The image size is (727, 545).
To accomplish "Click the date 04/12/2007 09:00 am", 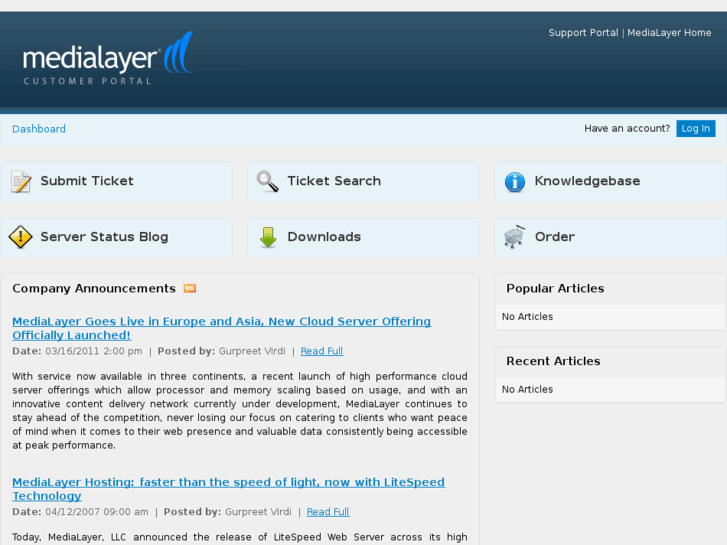I will tap(97, 512).
